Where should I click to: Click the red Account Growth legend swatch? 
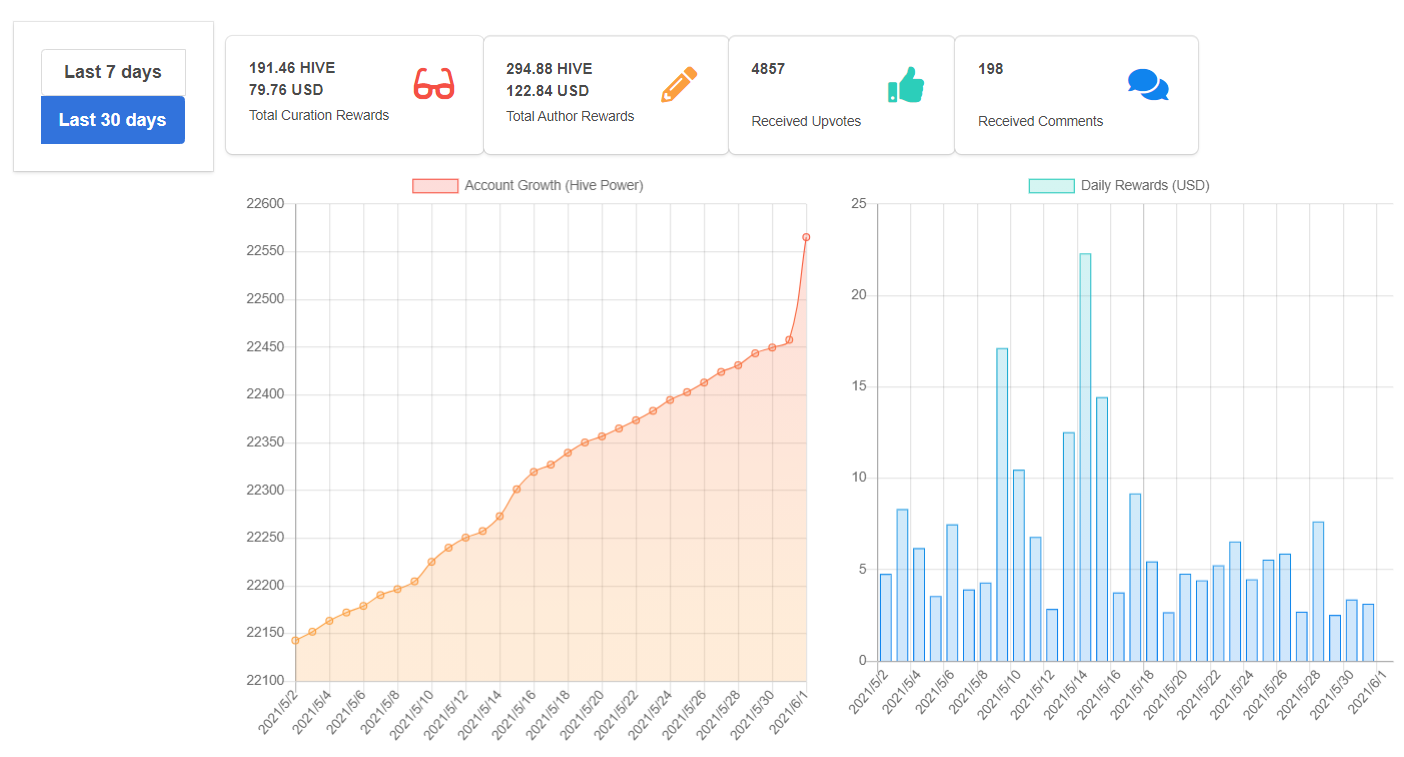tap(435, 185)
